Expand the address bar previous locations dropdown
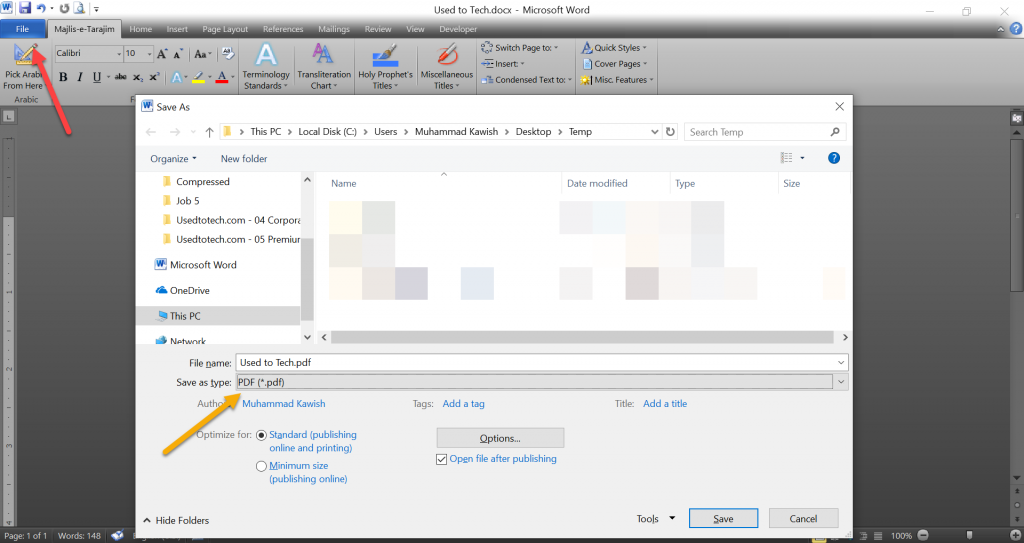1024x543 pixels. coord(654,131)
